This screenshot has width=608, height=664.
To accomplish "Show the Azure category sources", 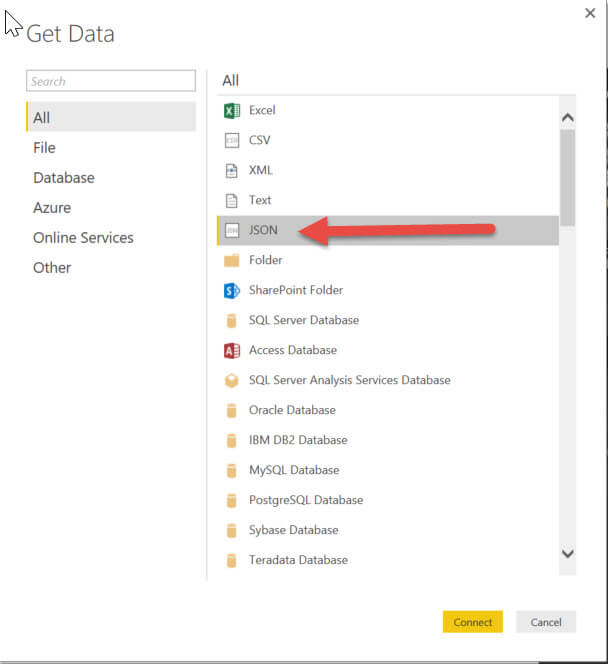I will point(52,207).
